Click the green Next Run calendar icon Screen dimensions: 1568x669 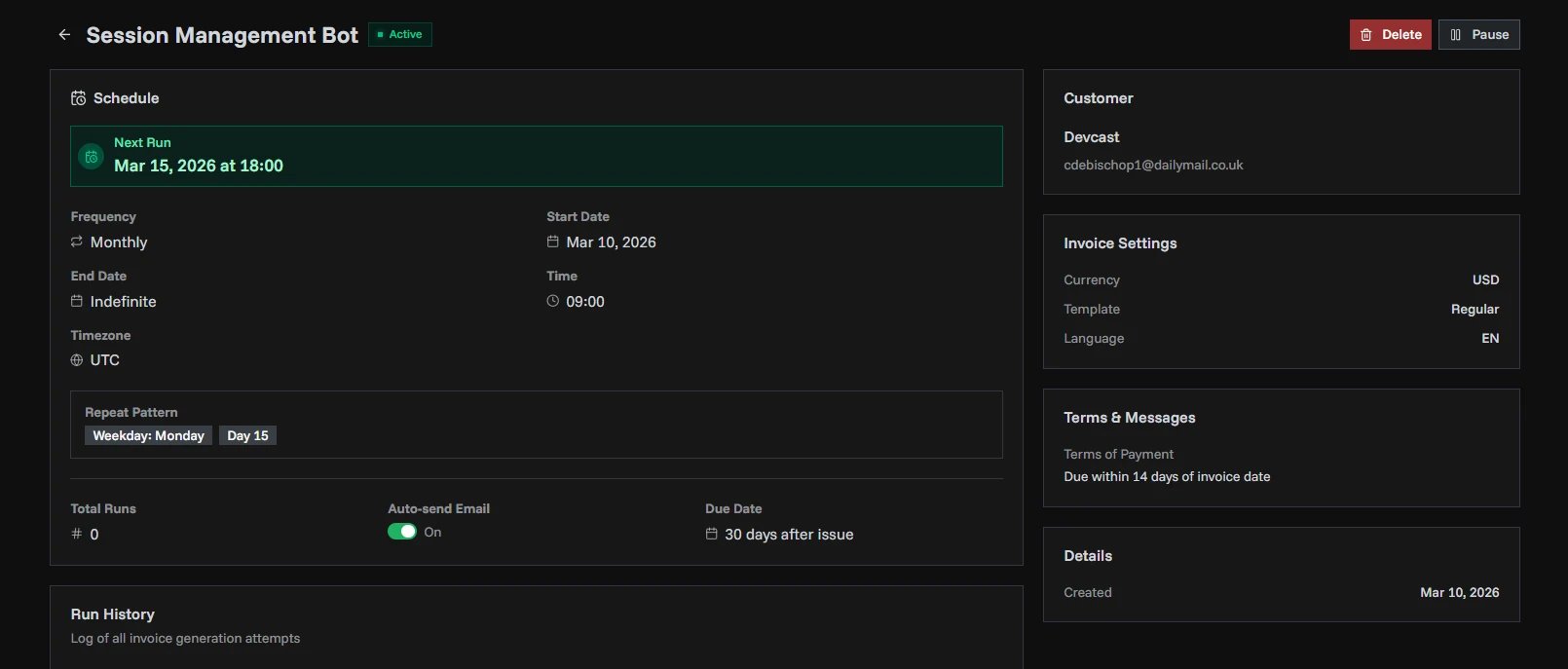coord(92,156)
